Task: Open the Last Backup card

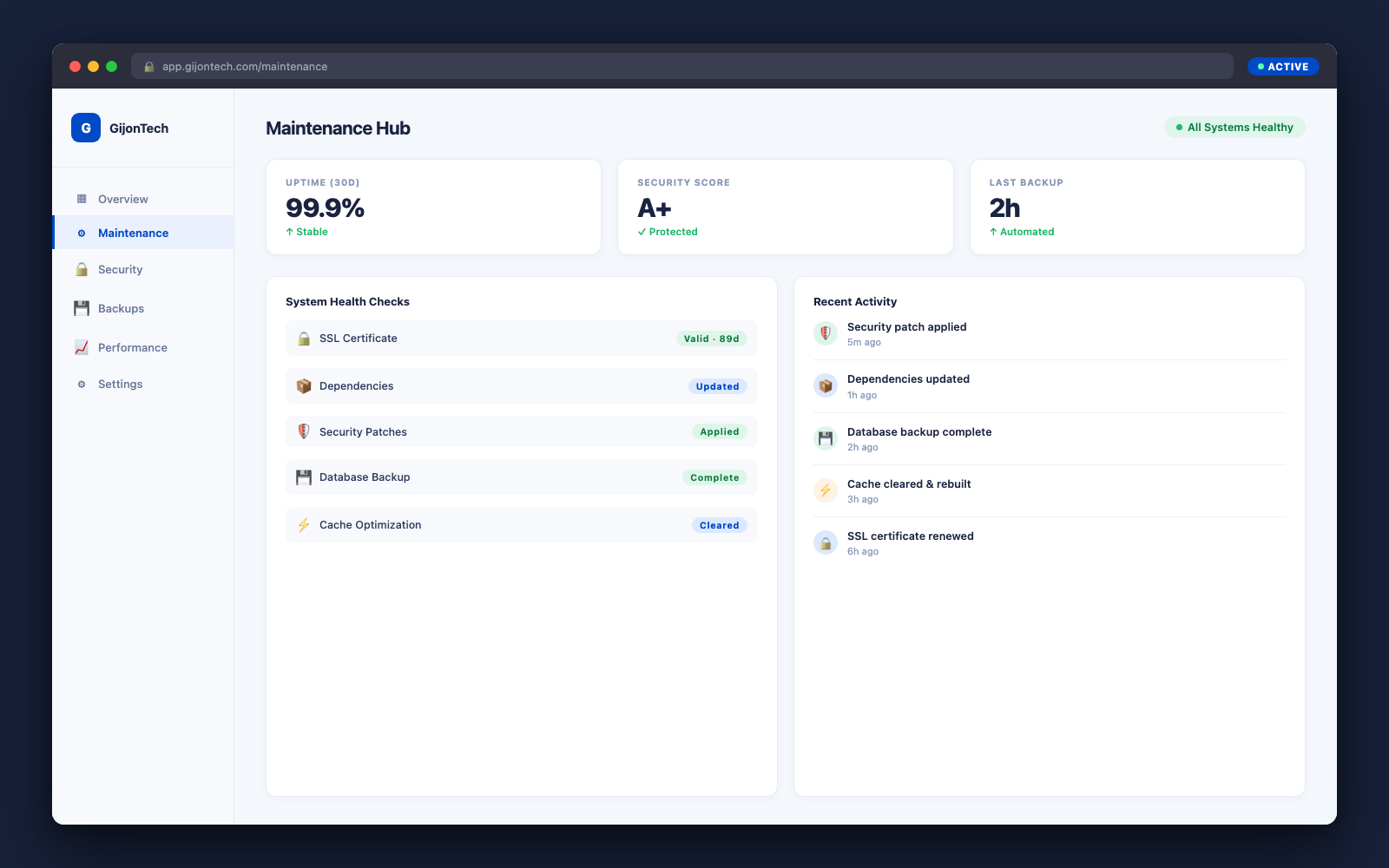Action: (1137, 207)
